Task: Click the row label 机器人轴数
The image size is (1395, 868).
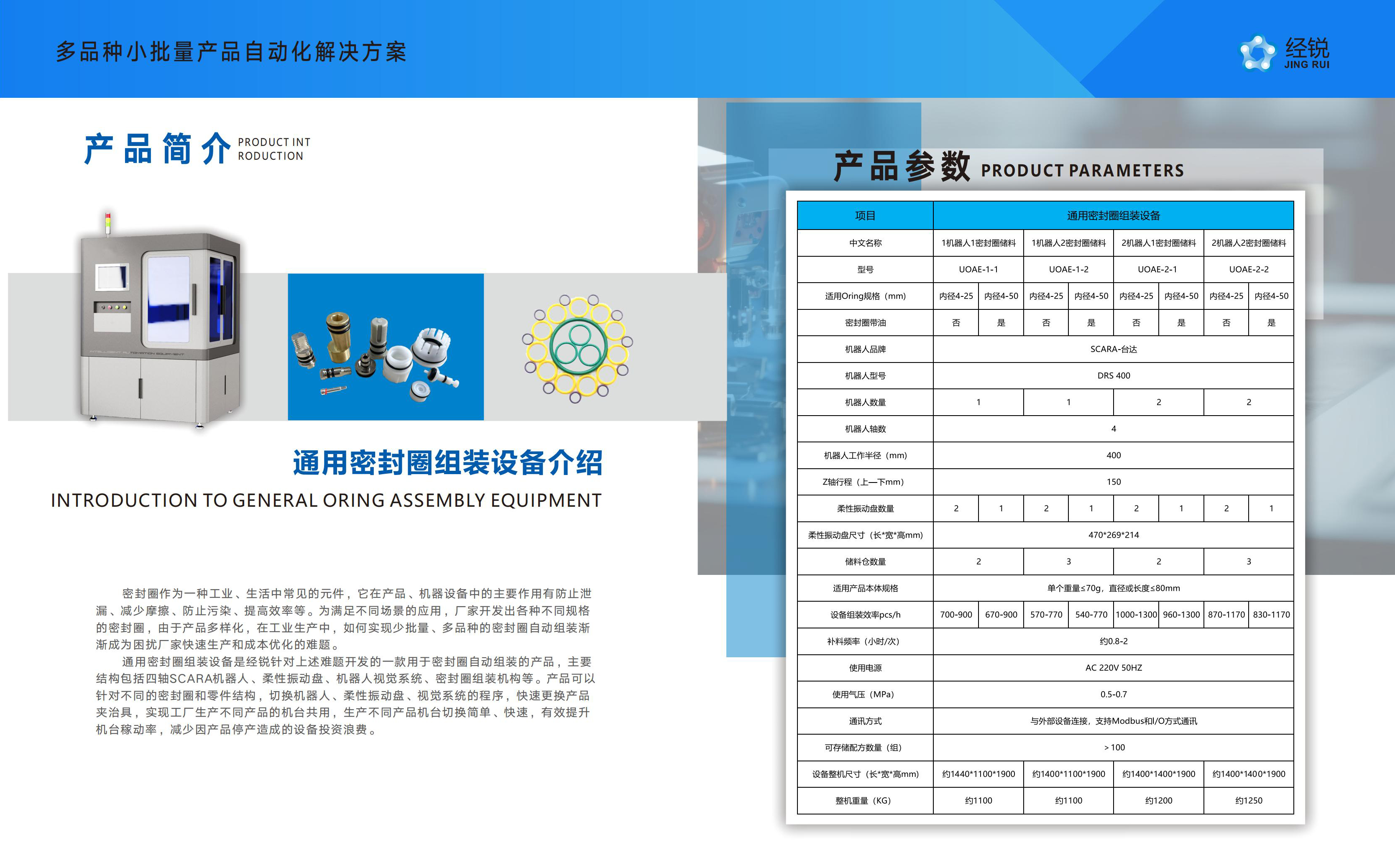Action: coord(865,429)
